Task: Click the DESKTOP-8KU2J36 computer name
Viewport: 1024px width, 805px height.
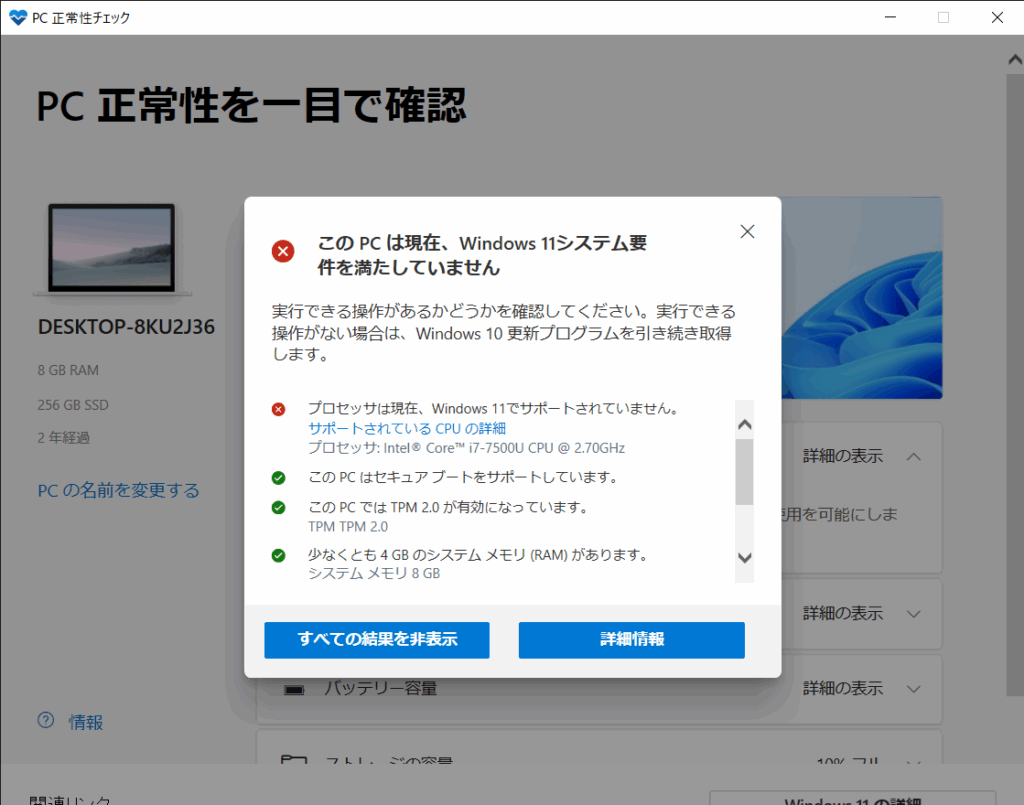Action: pos(126,326)
